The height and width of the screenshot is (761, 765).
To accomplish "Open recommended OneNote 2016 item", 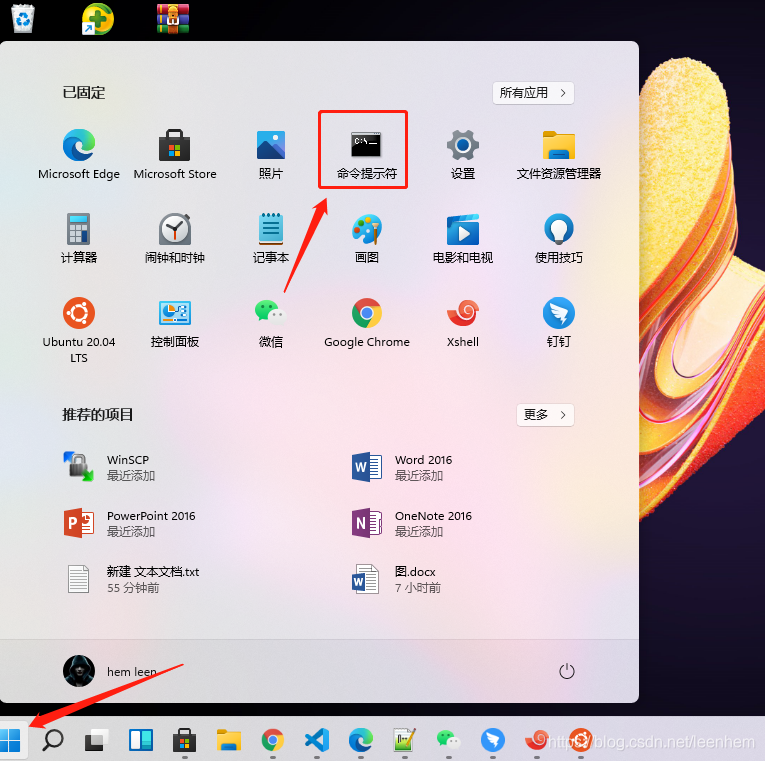I will pyautogui.click(x=411, y=523).
